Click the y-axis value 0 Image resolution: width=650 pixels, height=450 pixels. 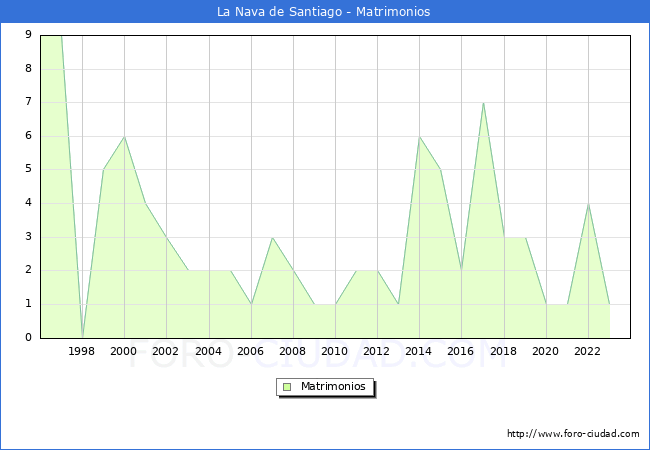(28, 337)
